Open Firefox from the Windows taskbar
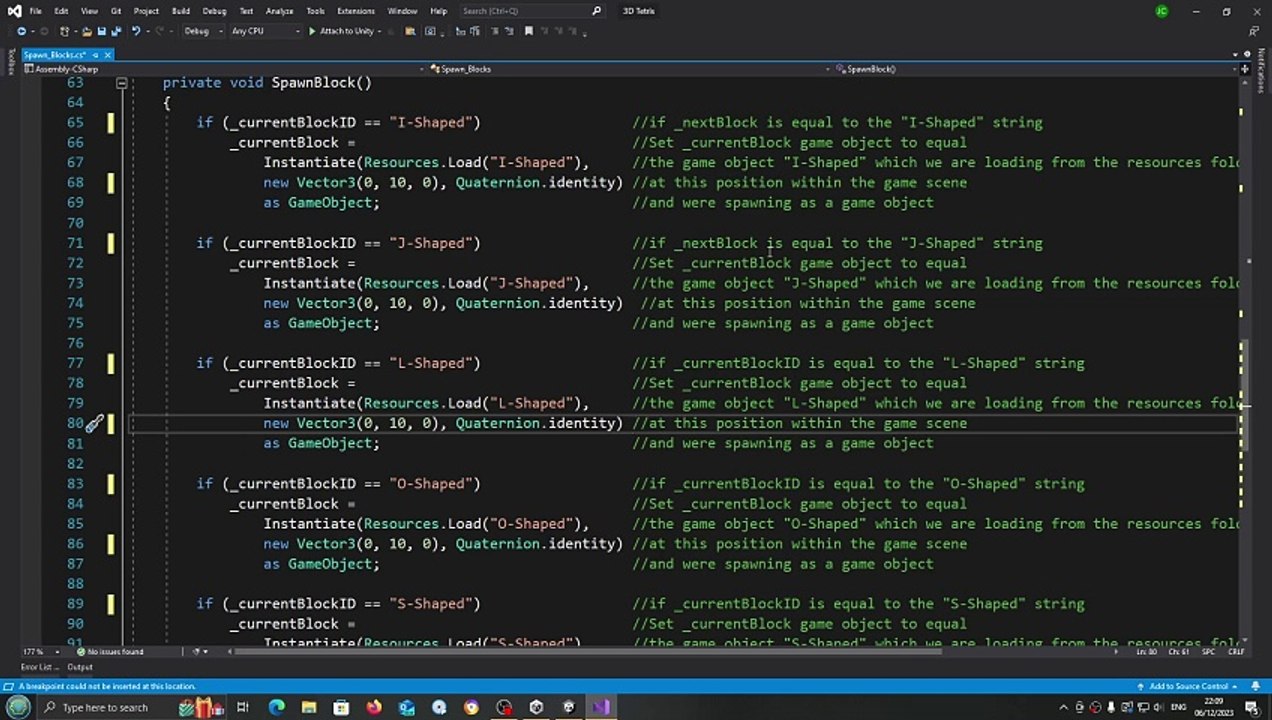The height and width of the screenshot is (720, 1272). [x=374, y=707]
